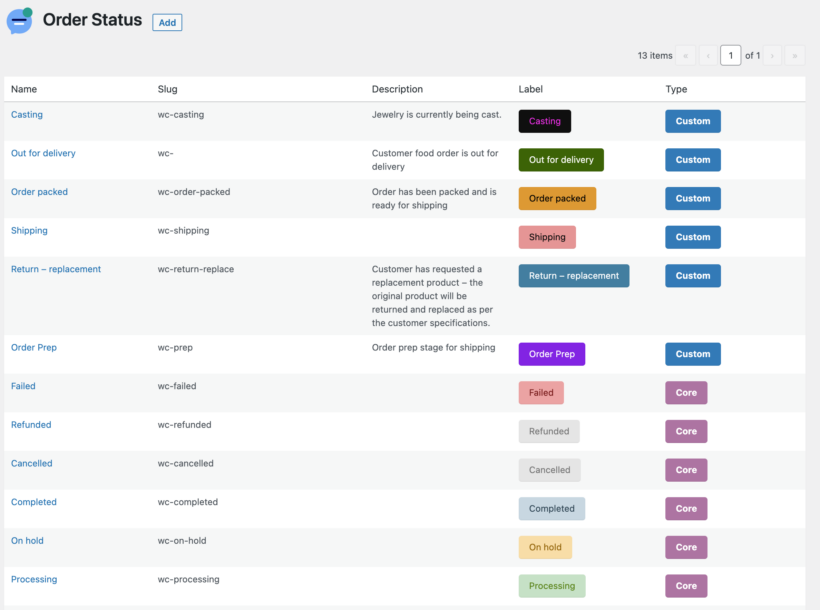Click the first-page double-arrow pagination icon
Screen dimensions: 820x610
pyautogui.click(x=685, y=55)
